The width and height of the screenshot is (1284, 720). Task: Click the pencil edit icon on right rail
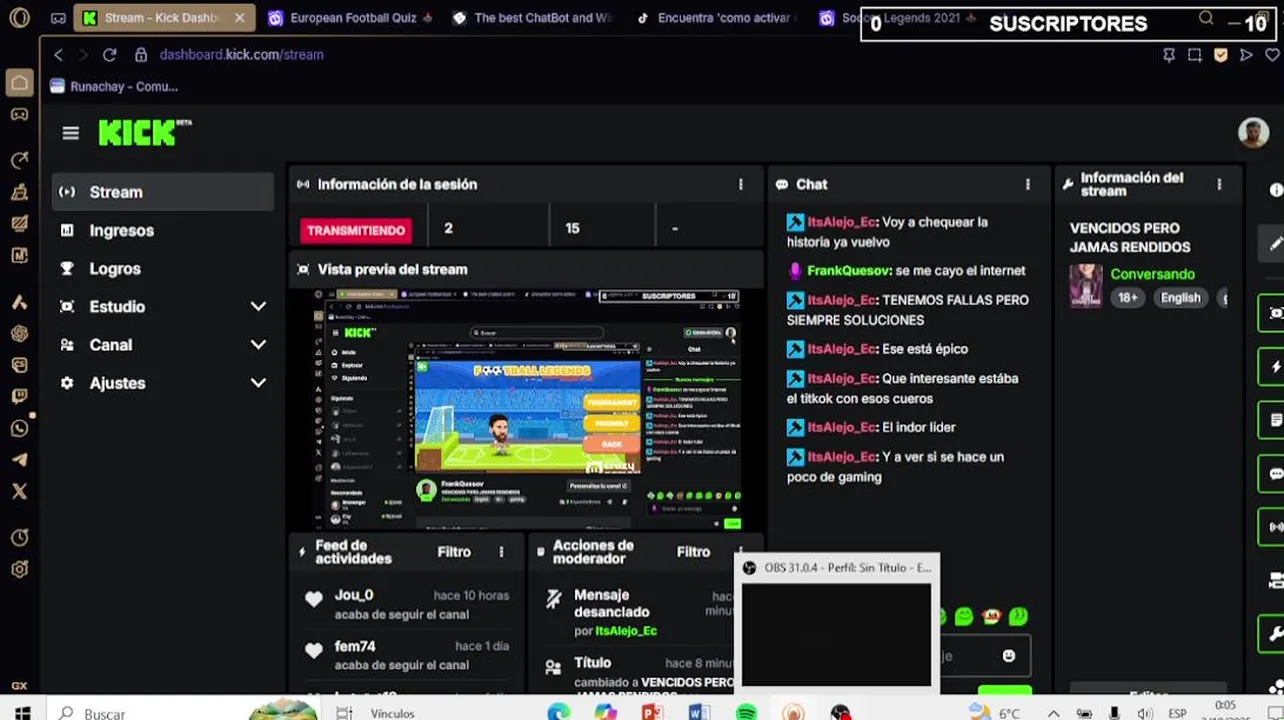[x=1275, y=243]
